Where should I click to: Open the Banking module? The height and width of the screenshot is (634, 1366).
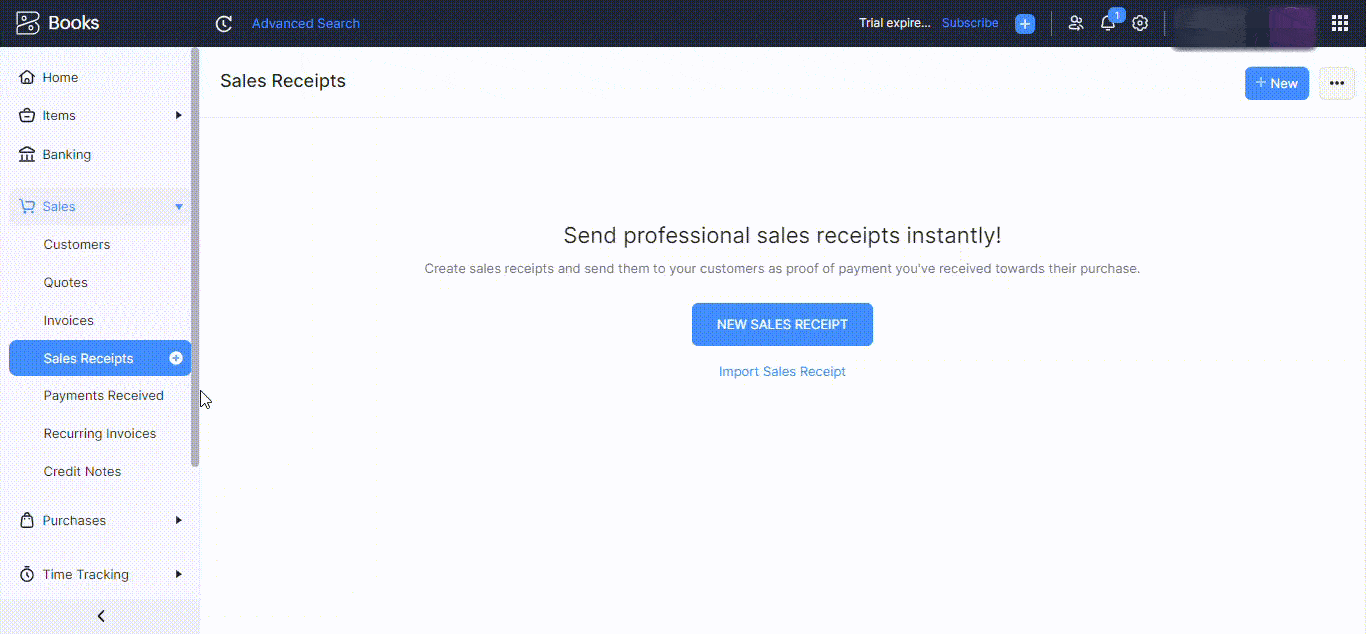(66, 154)
